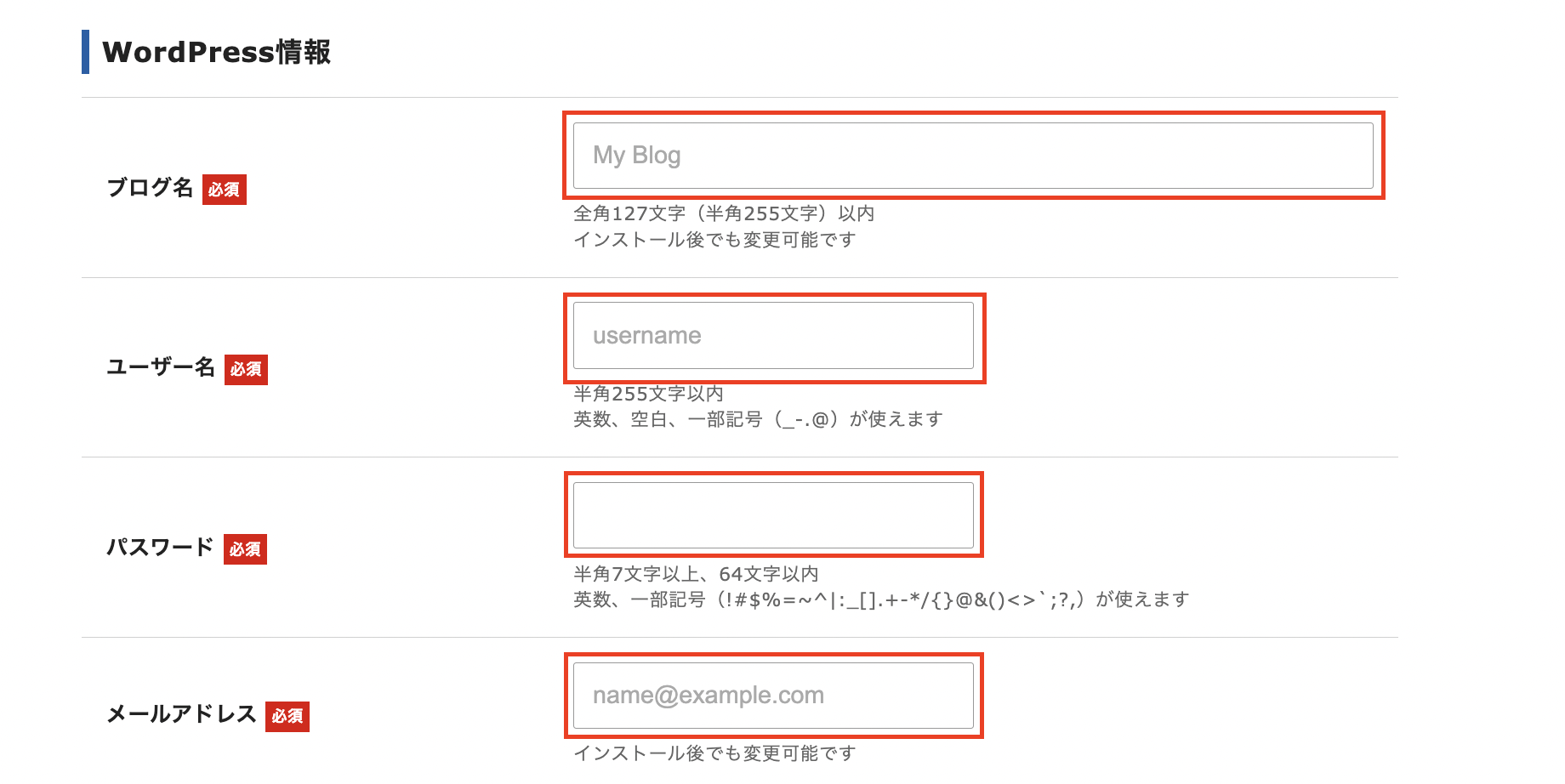Click the ブログ名 row label
The image size is (1565, 784).
coord(151,188)
